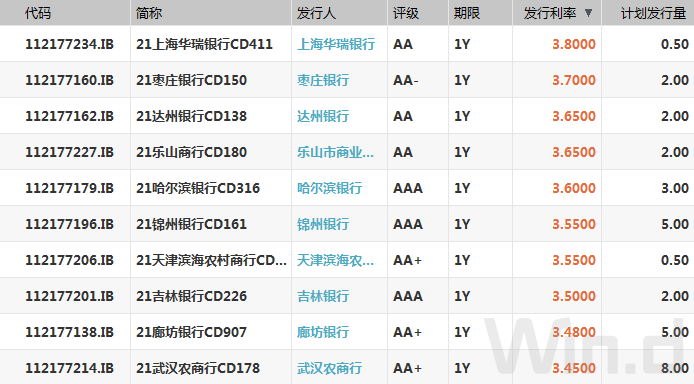Click the name 21天津滨海农村商行CD...
Viewport: 694px width, 384px height.
(x=211, y=260)
